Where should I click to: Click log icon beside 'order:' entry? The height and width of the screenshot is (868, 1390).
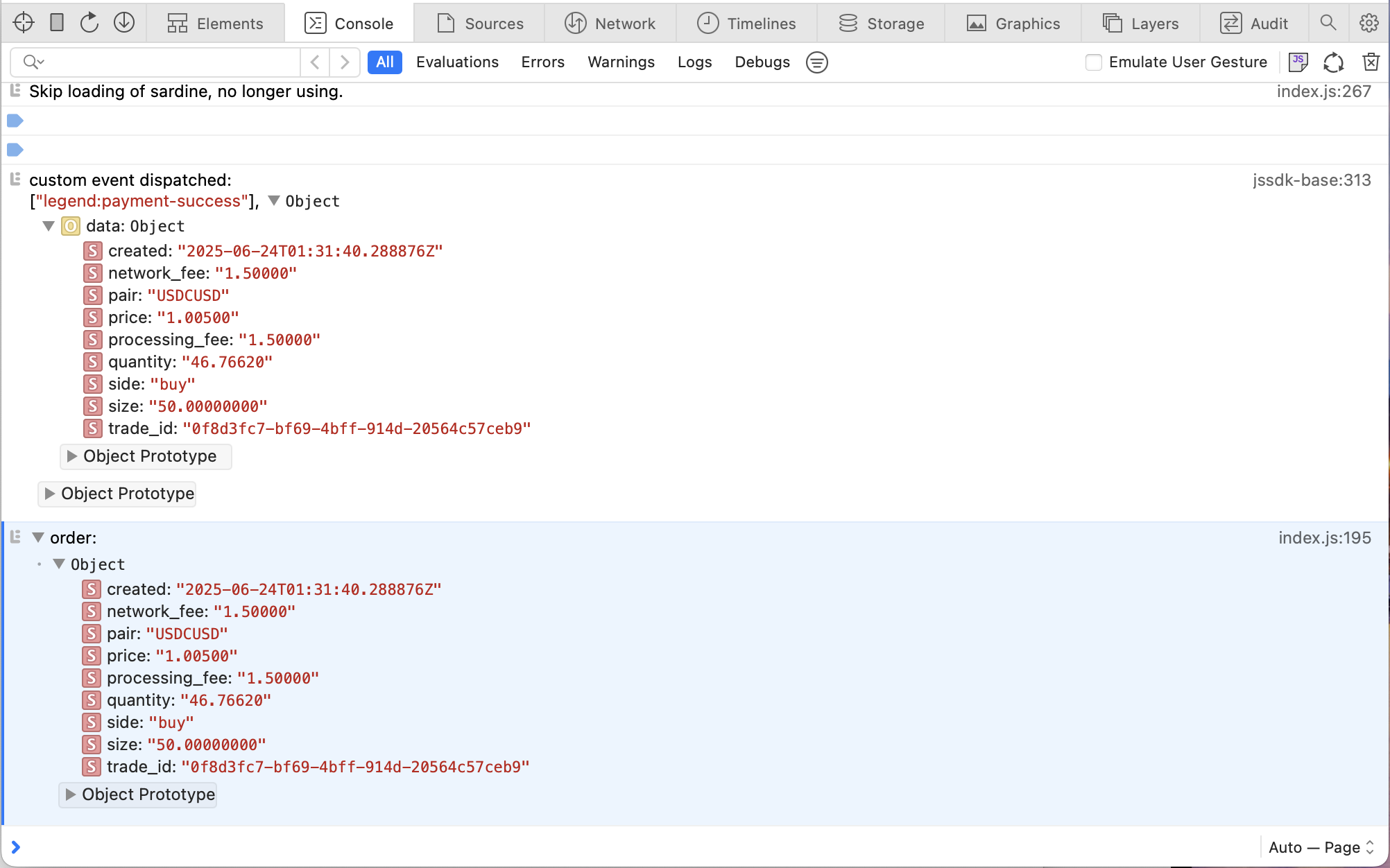coord(15,537)
